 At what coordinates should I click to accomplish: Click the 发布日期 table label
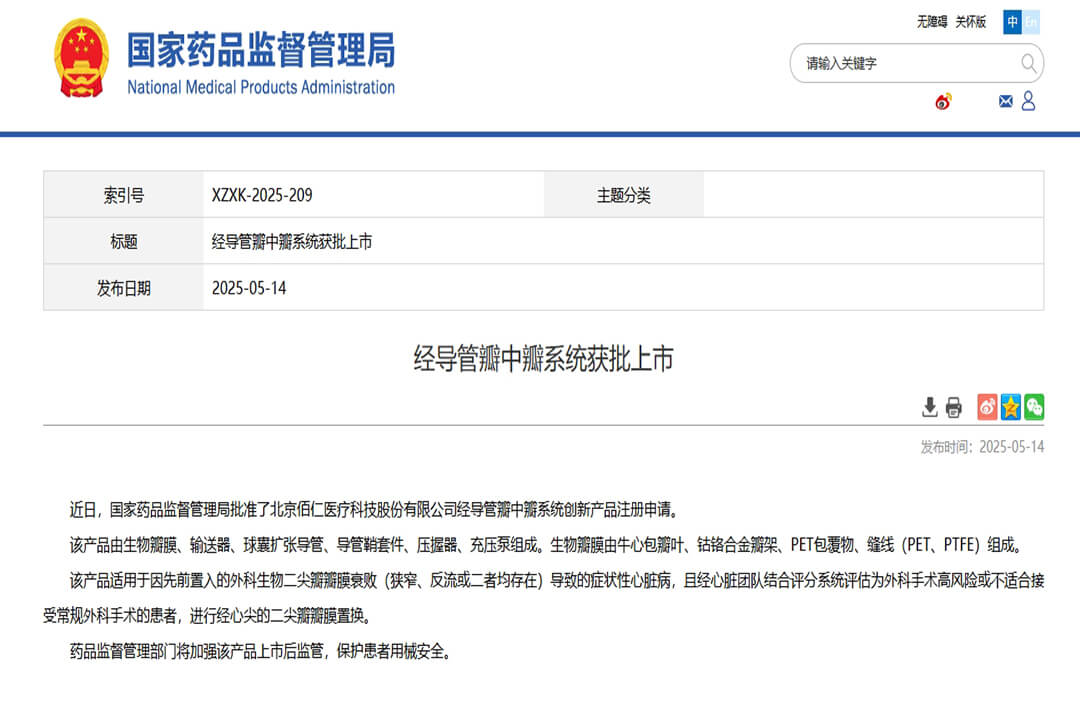(124, 288)
